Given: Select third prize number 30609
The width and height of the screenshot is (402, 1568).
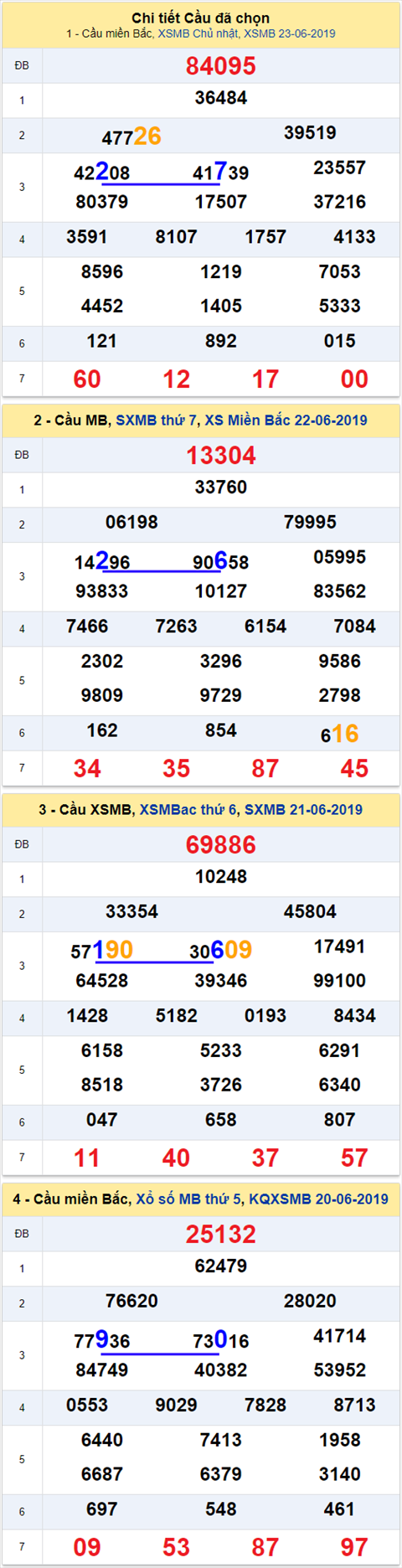Looking at the screenshot, I should pos(221,951).
